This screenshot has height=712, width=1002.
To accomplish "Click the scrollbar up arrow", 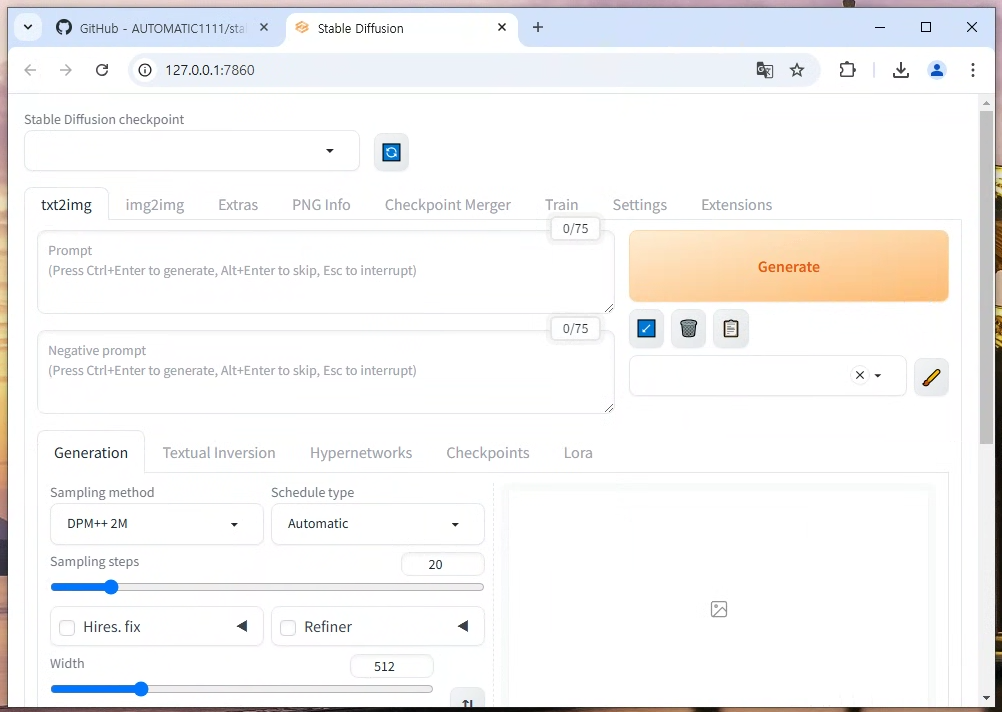I will pos(986,102).
